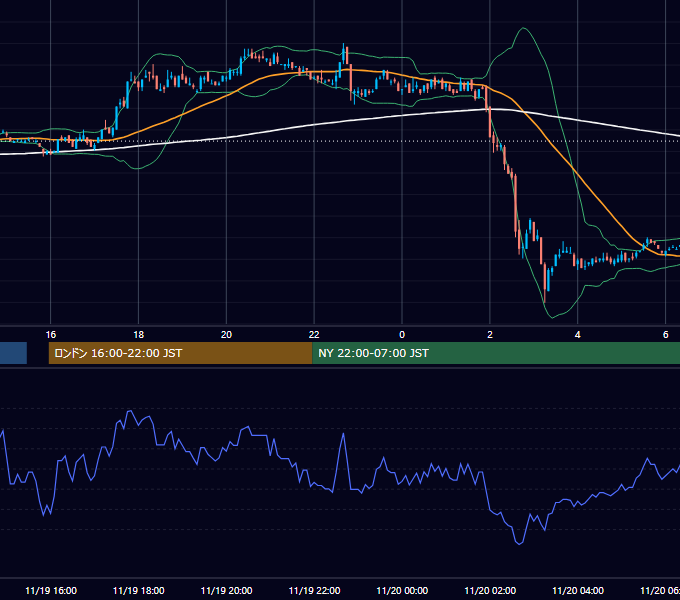Screen dimensions: 680x600
Task: Click the upper Bollinger band peak after 2:00
Action: (523, 28)
